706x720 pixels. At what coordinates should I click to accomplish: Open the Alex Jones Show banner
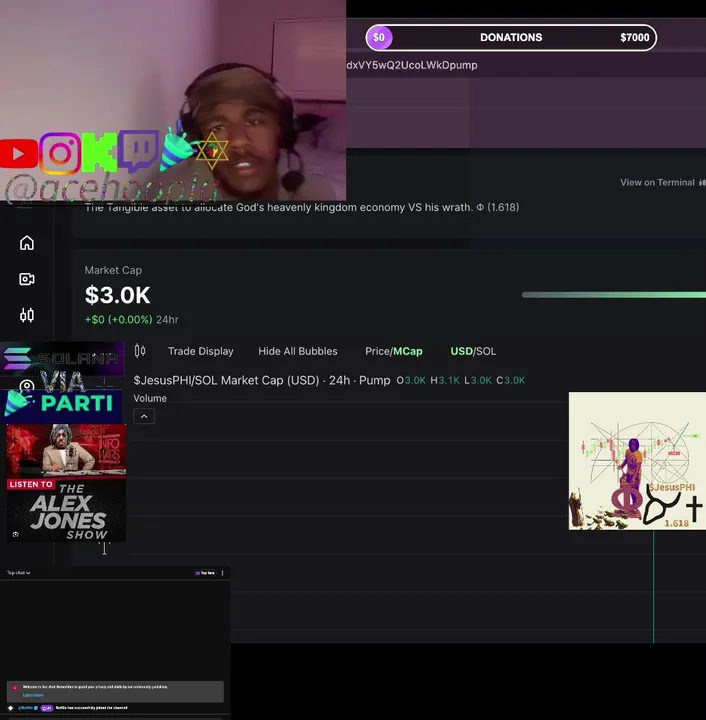pos(66,483)
